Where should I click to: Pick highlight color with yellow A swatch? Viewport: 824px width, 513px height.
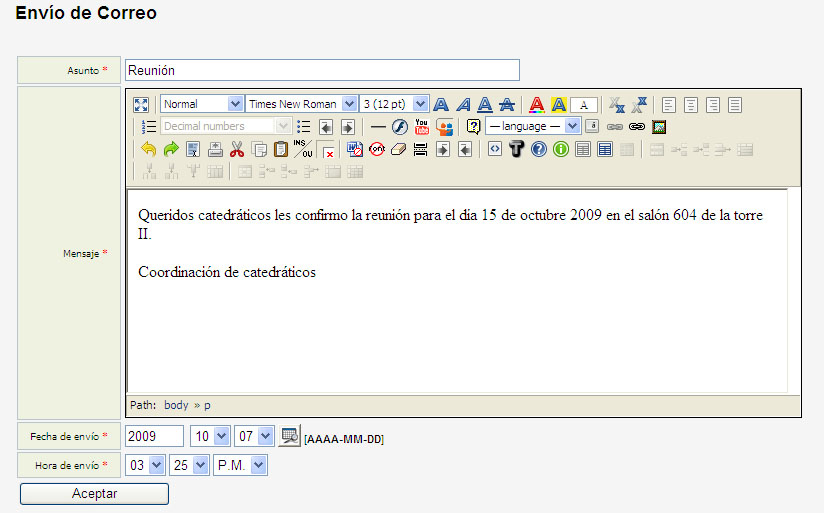point(559,105)
